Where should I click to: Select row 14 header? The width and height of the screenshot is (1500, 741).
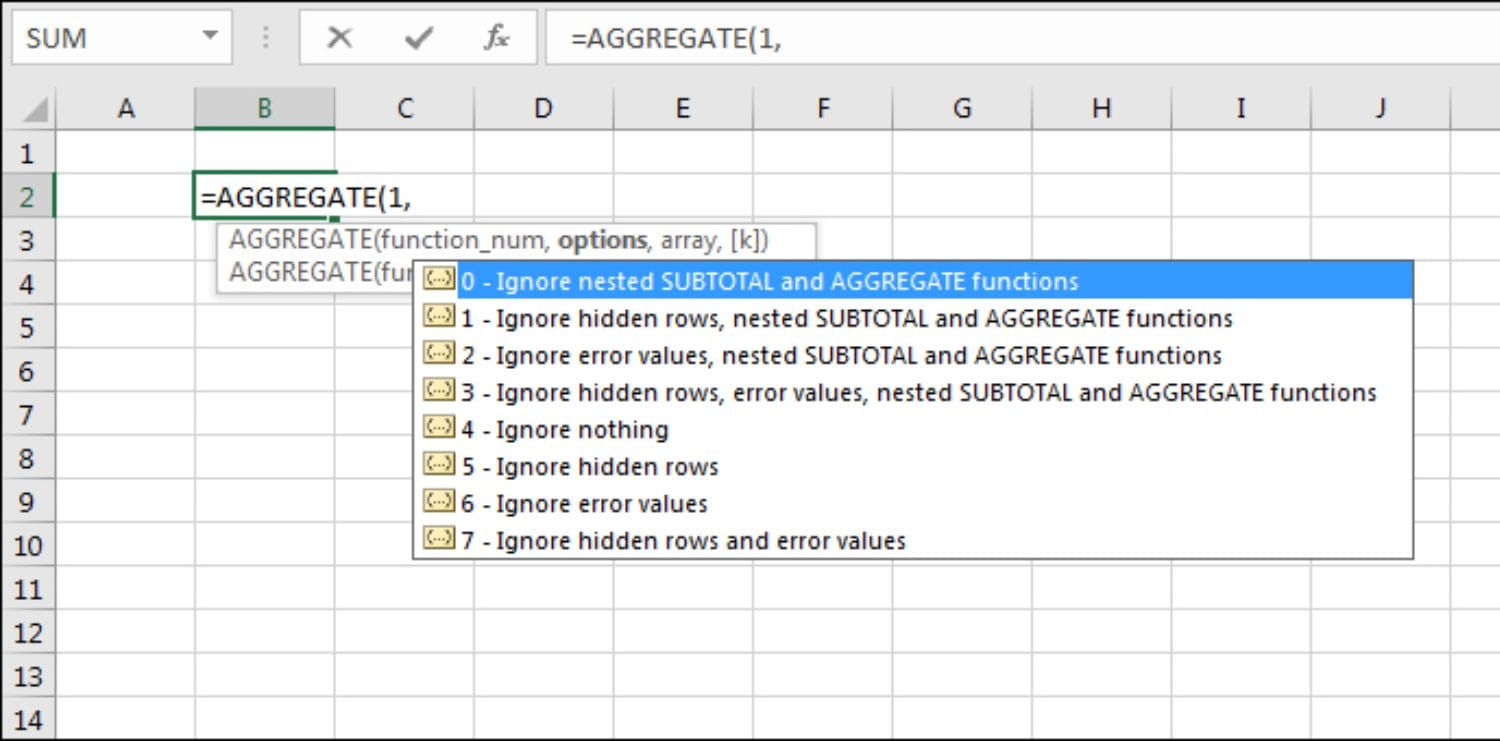tap(27, 720)
